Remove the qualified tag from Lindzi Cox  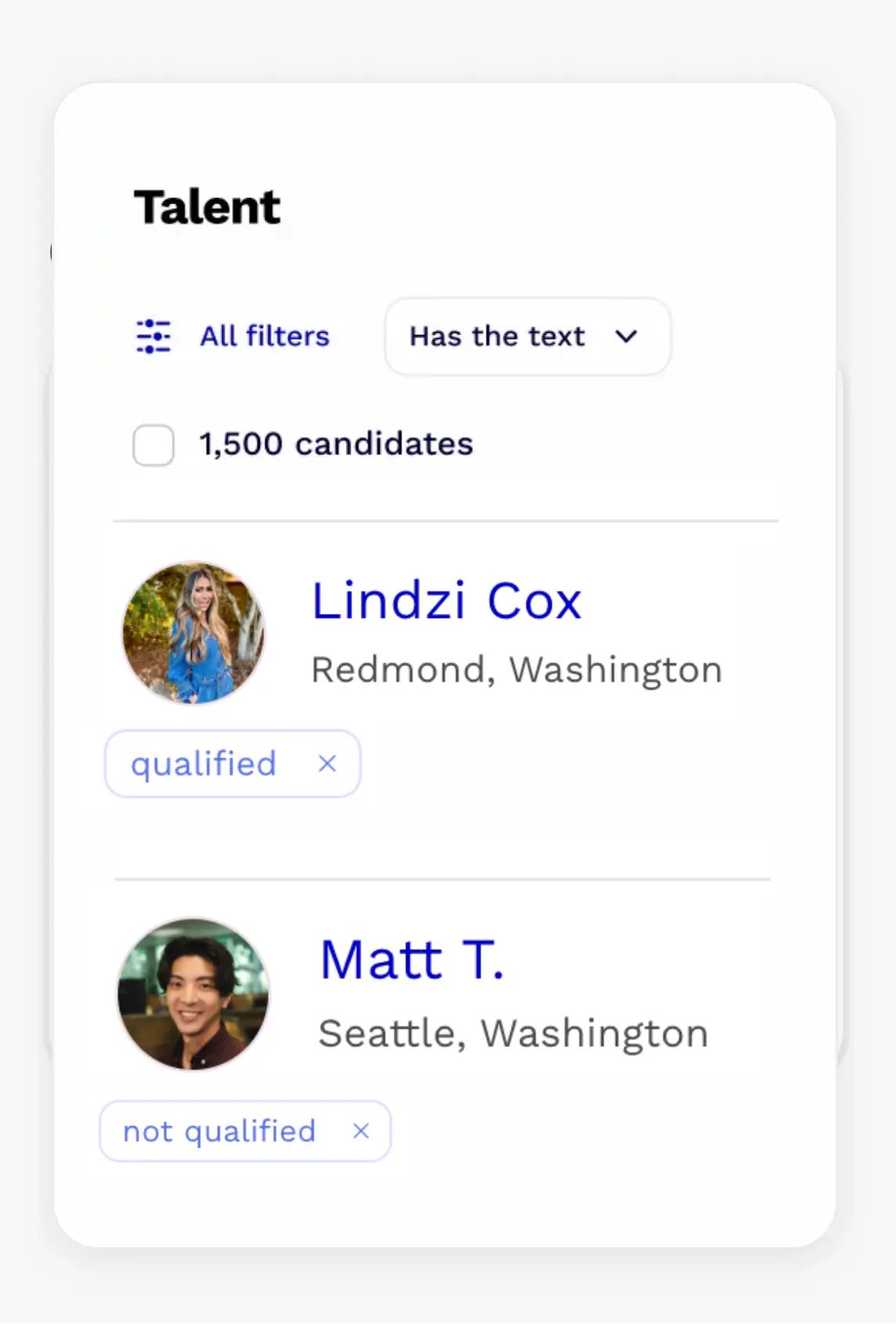[328, 763]
